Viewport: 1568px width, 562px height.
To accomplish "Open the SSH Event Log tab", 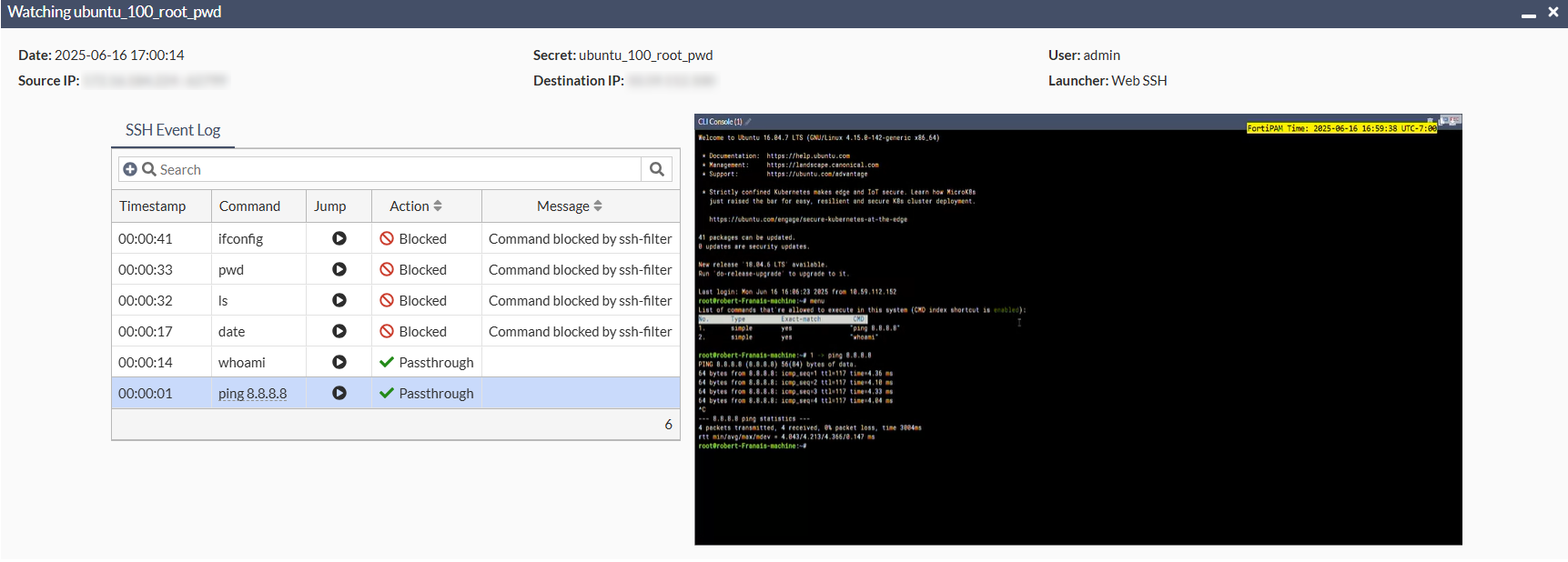I will click(173, 130).
